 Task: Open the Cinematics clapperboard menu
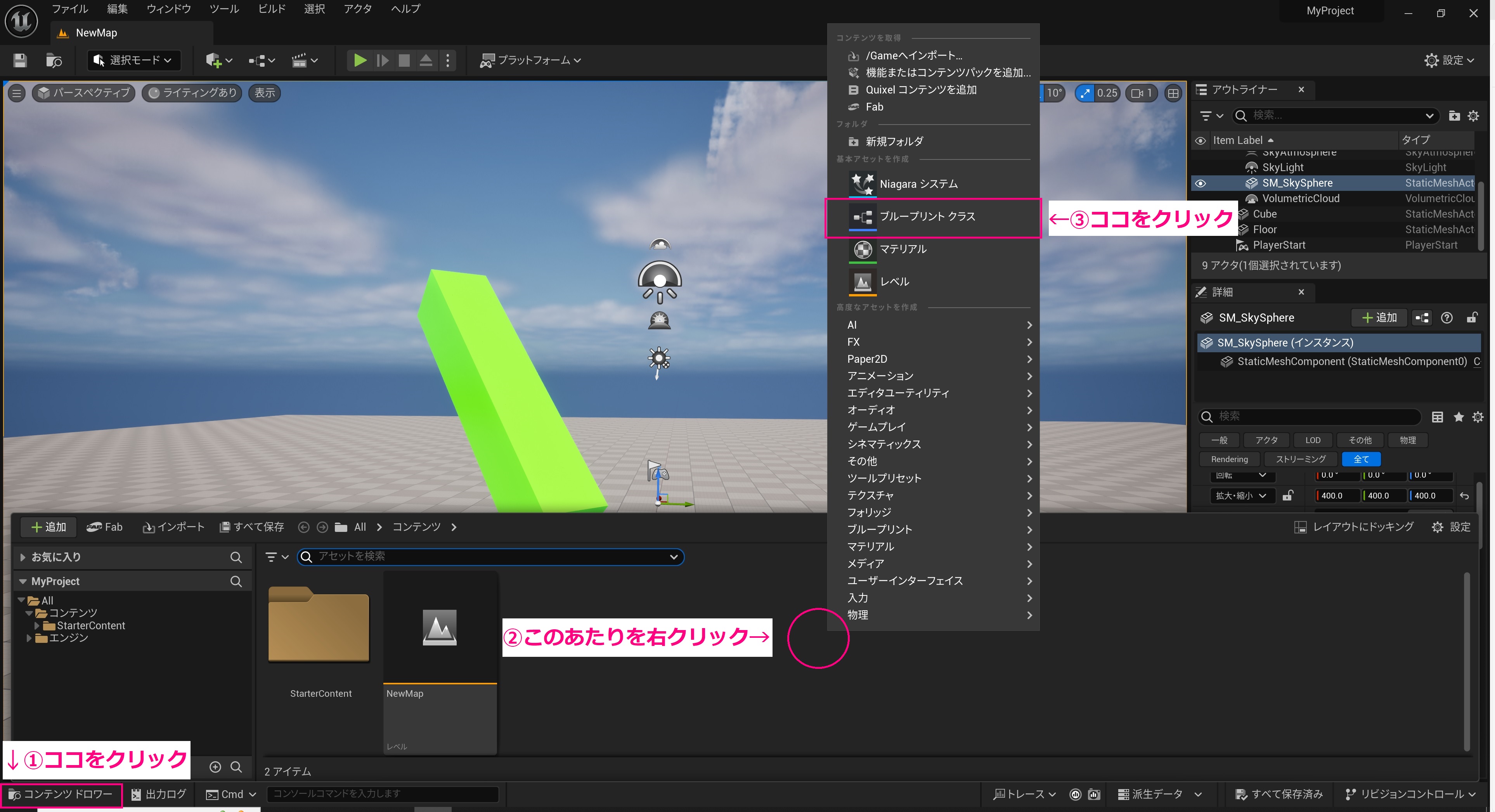tap(302, 60)
